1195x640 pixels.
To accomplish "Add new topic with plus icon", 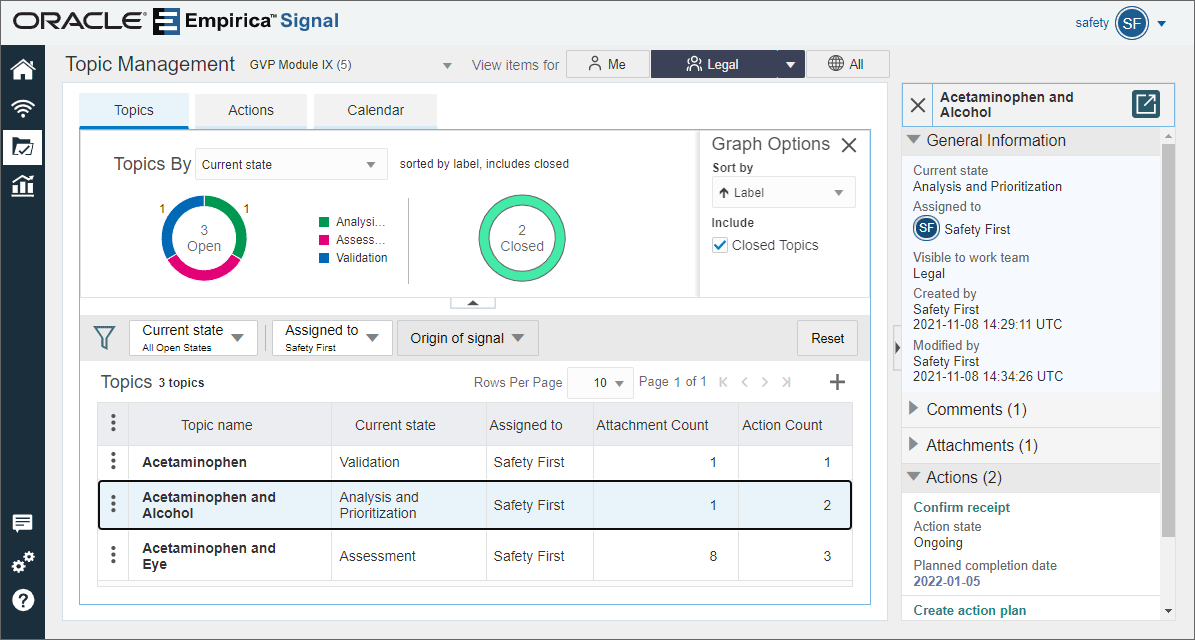I will pyautogui.click(x=837, y=382).
